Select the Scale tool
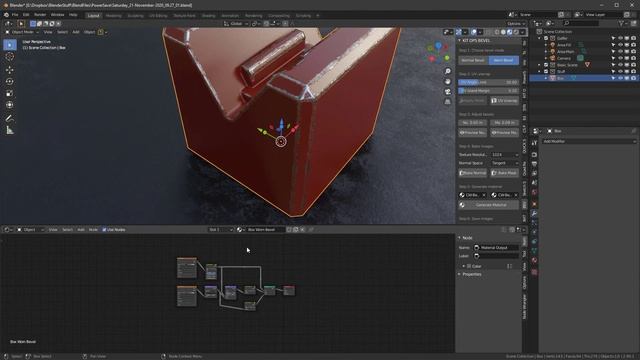Viewport: 640px width, 360px height. [10, 93]
